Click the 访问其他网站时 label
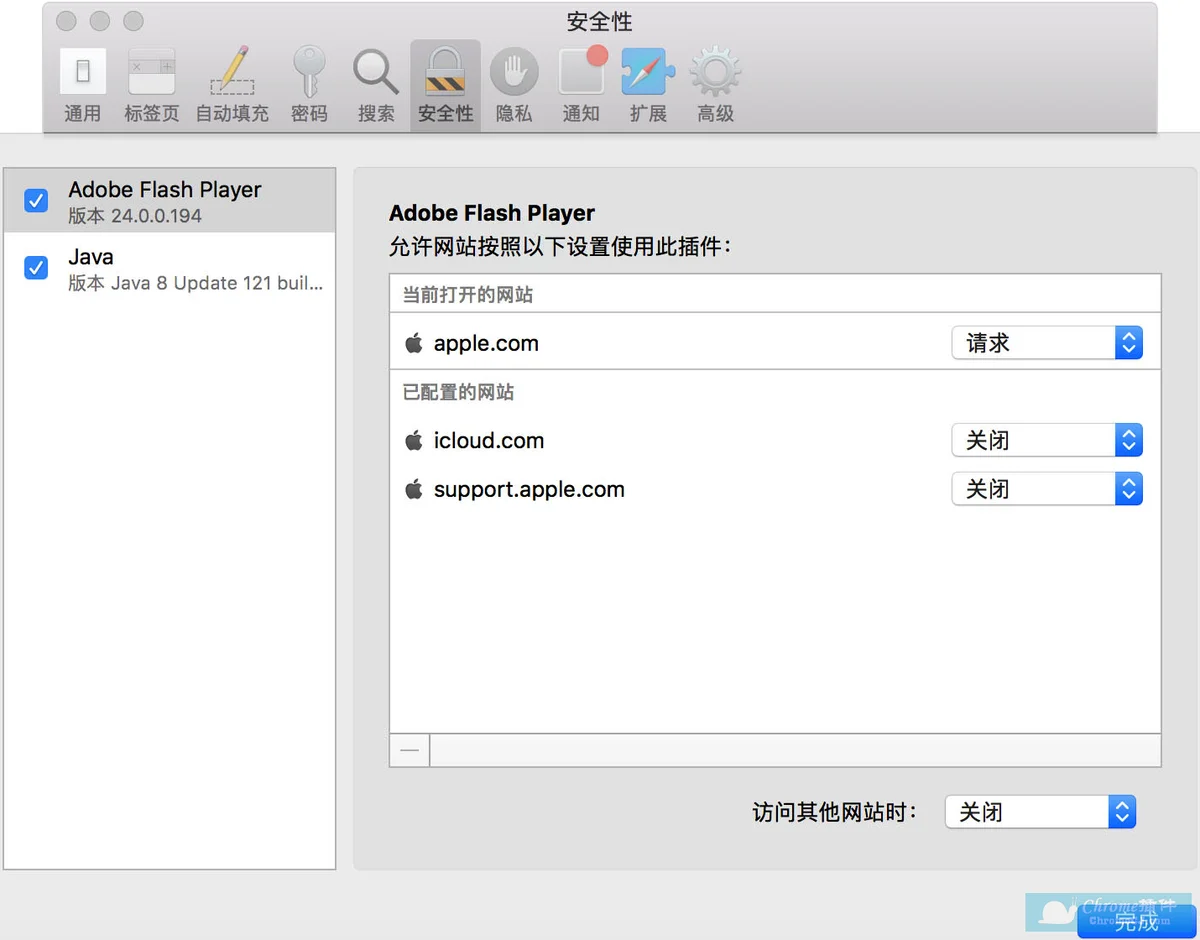The image size is (1200, 940). 835,812
